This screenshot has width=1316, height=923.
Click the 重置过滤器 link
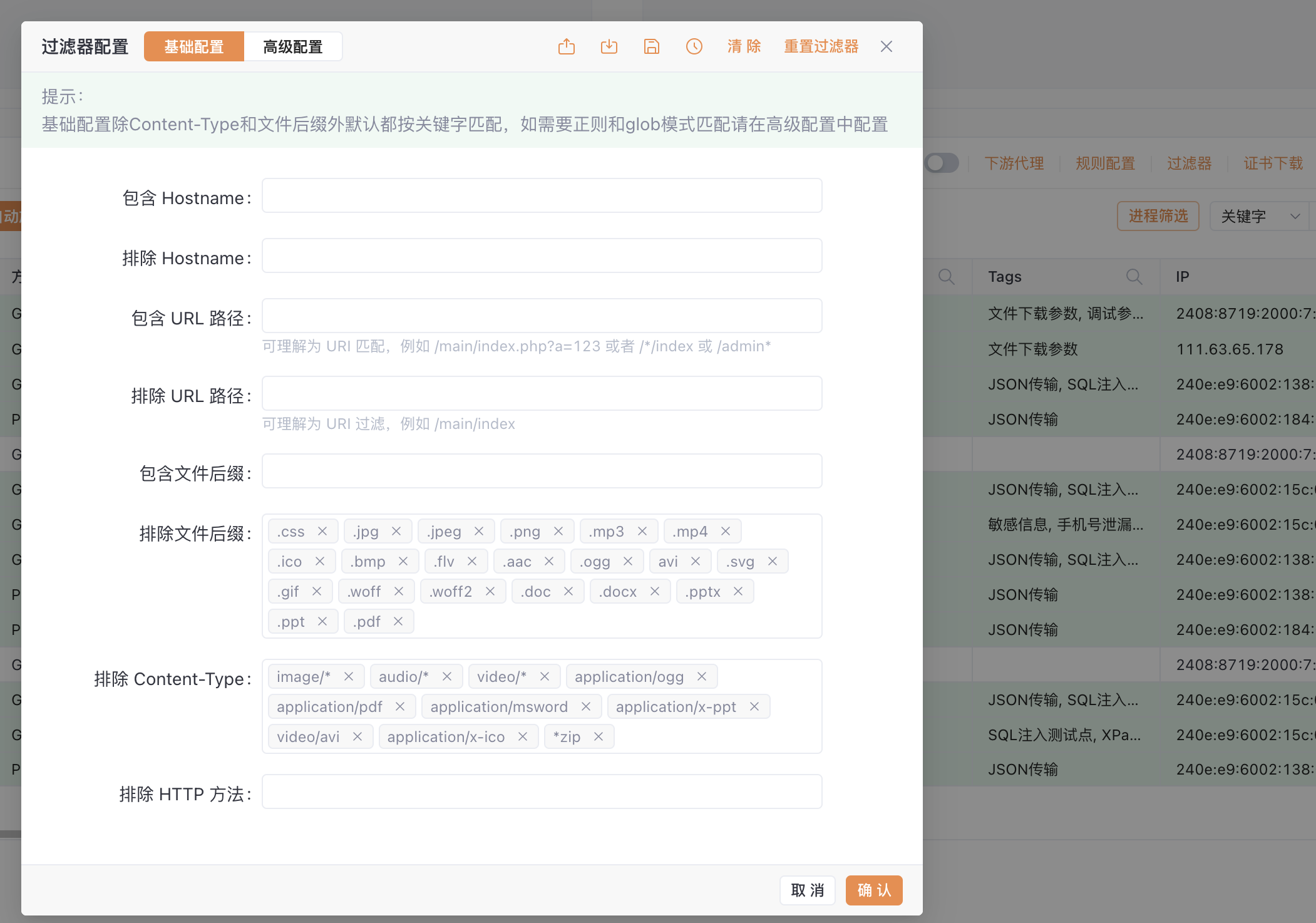821,46
